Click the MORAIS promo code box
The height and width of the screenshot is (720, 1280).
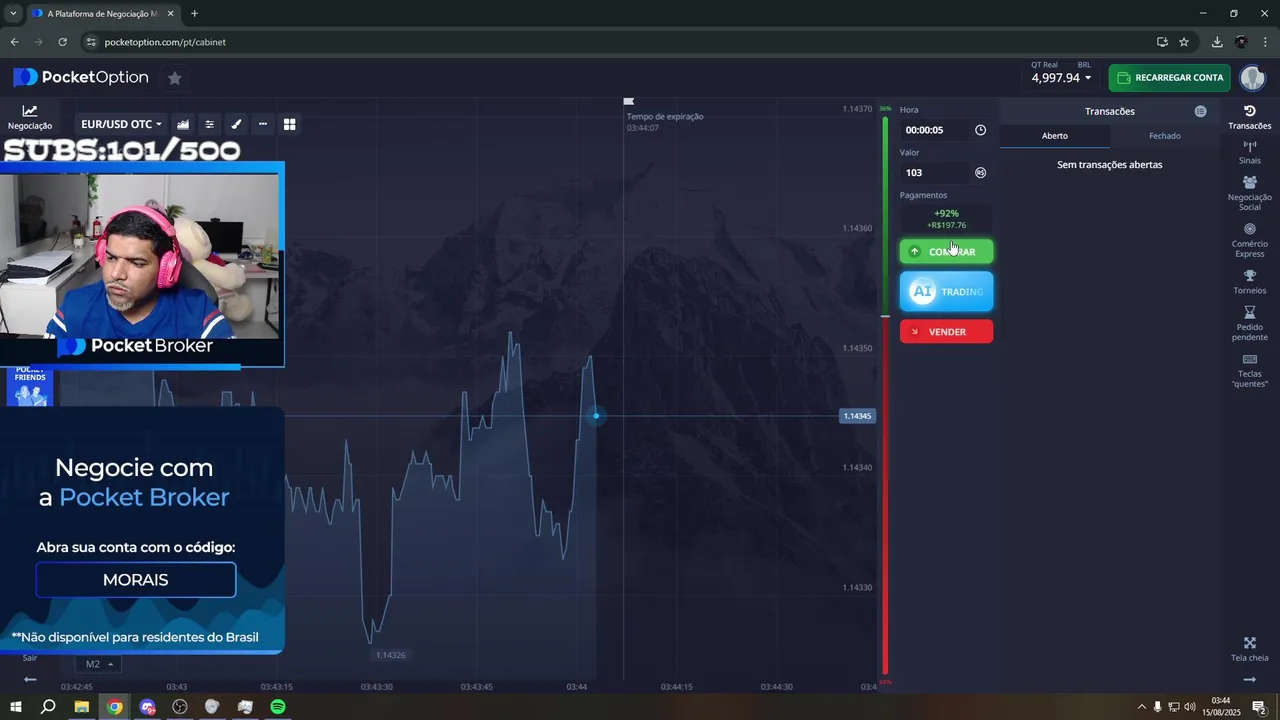(x=136, y=580)
